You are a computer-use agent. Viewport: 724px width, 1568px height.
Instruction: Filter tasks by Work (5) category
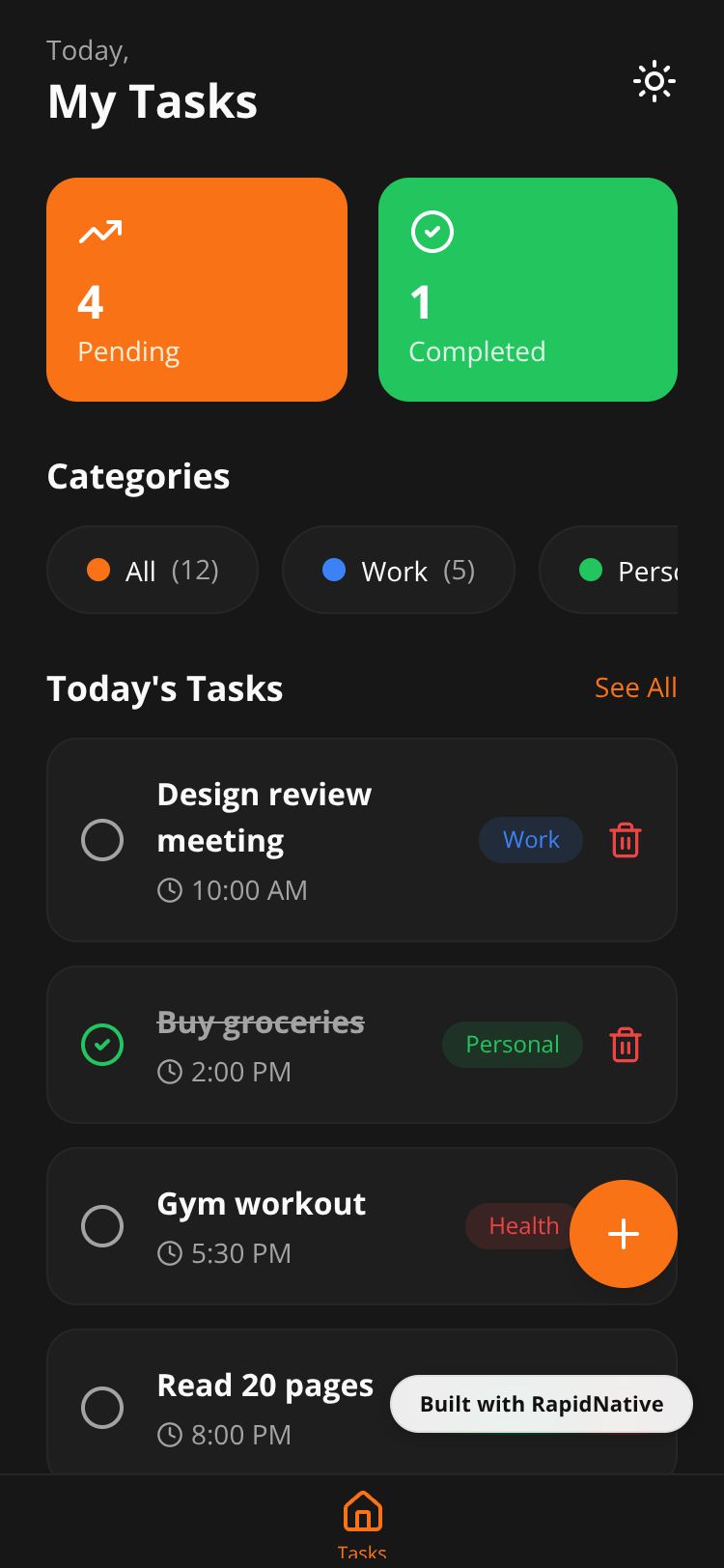click(x=398, y=571)
